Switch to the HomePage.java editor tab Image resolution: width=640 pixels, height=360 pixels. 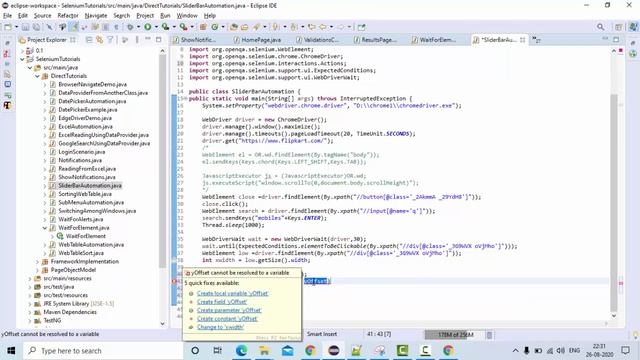pos(258,40)
